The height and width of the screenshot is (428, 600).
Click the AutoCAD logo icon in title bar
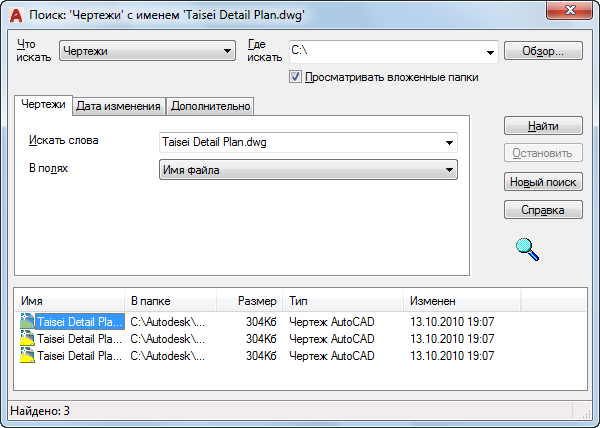point(16,15)
